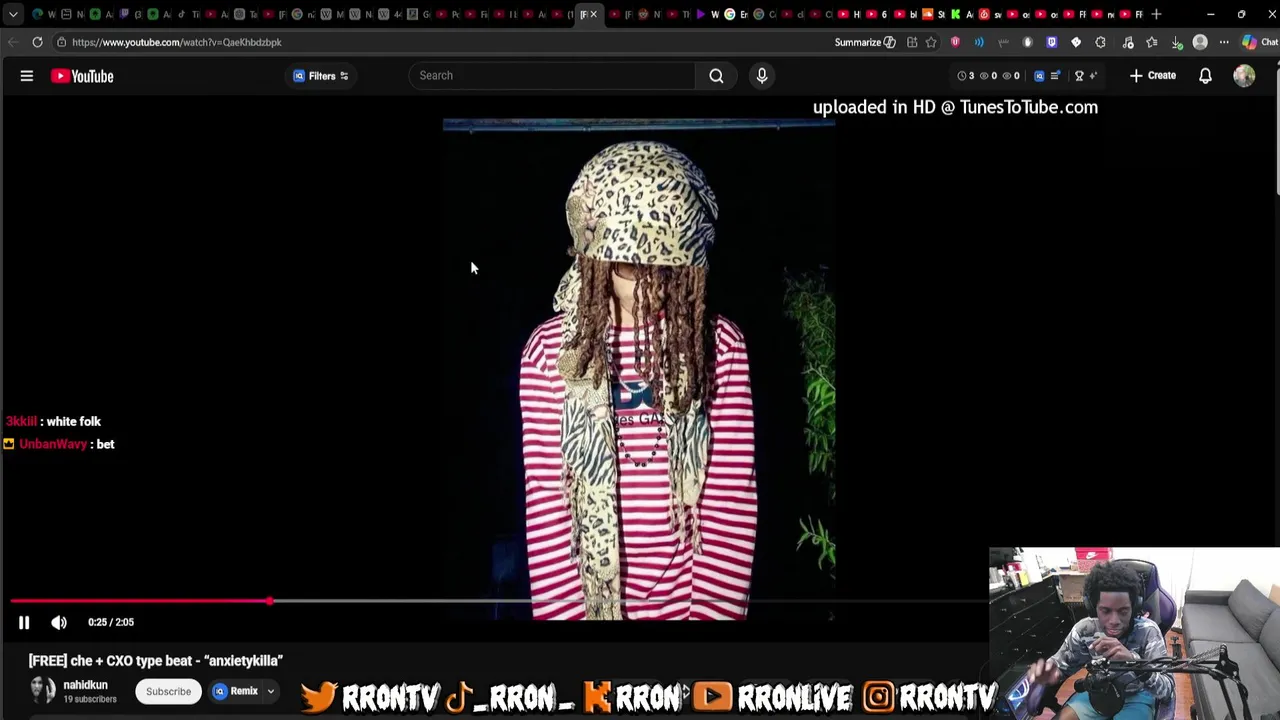Open the Create upload button
This screenshot has height=720, width=1280.
1153,76
